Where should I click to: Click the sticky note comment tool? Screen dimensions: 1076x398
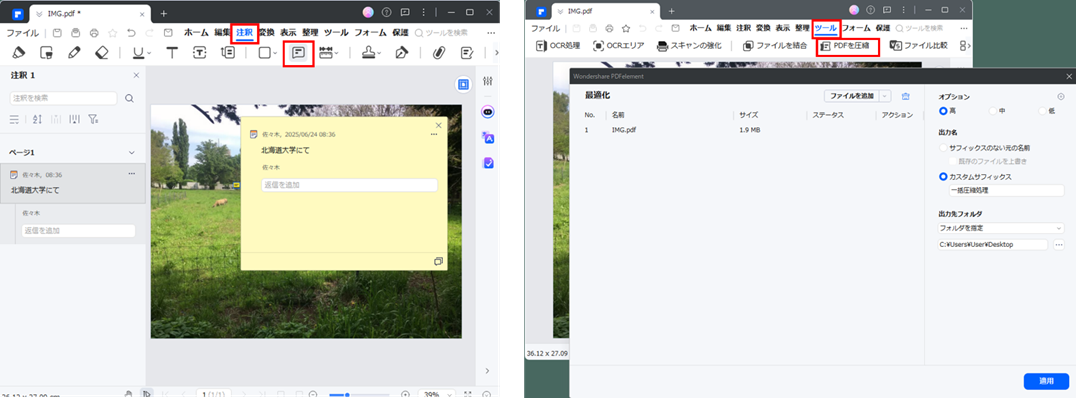[299, 53]
